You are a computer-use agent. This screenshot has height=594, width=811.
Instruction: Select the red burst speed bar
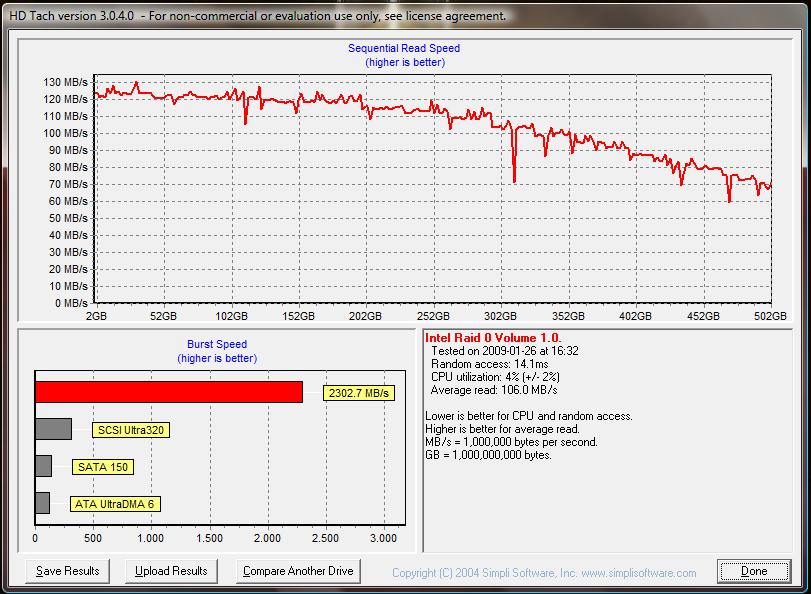click(168, 392)
